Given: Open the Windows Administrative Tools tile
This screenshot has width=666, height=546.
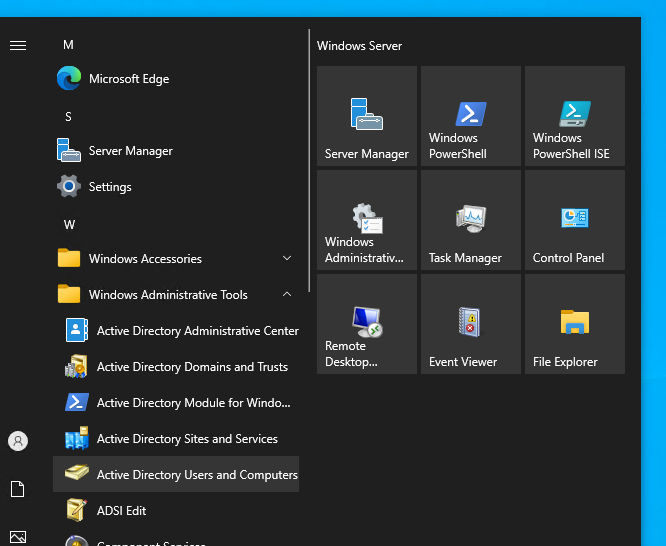Looking at the screenshot, I should [x=367, y=220].
